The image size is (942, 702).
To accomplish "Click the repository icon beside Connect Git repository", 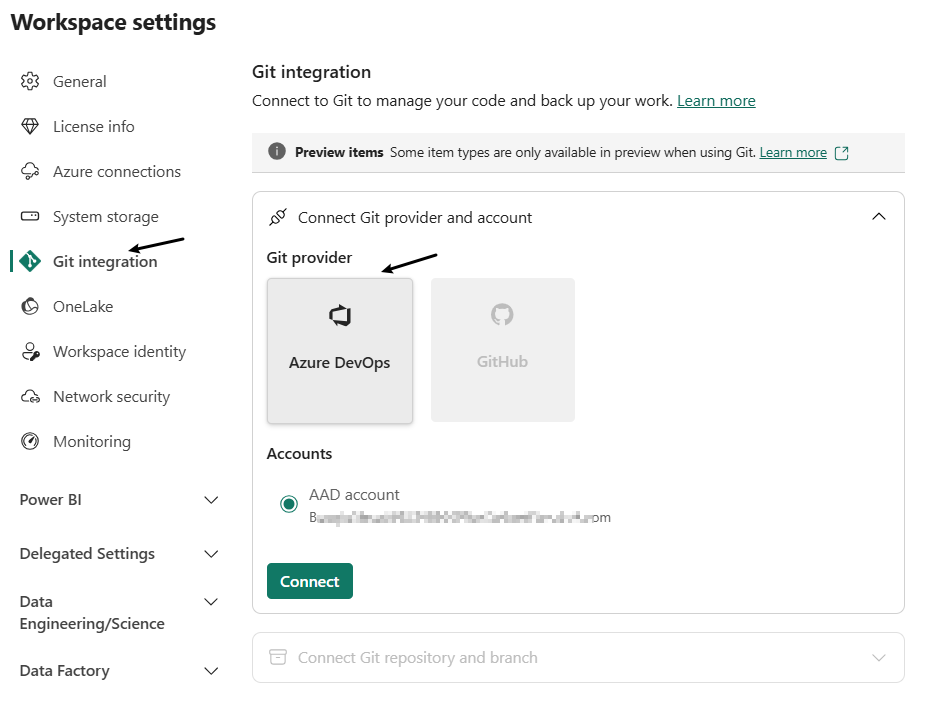I will 278,657.
